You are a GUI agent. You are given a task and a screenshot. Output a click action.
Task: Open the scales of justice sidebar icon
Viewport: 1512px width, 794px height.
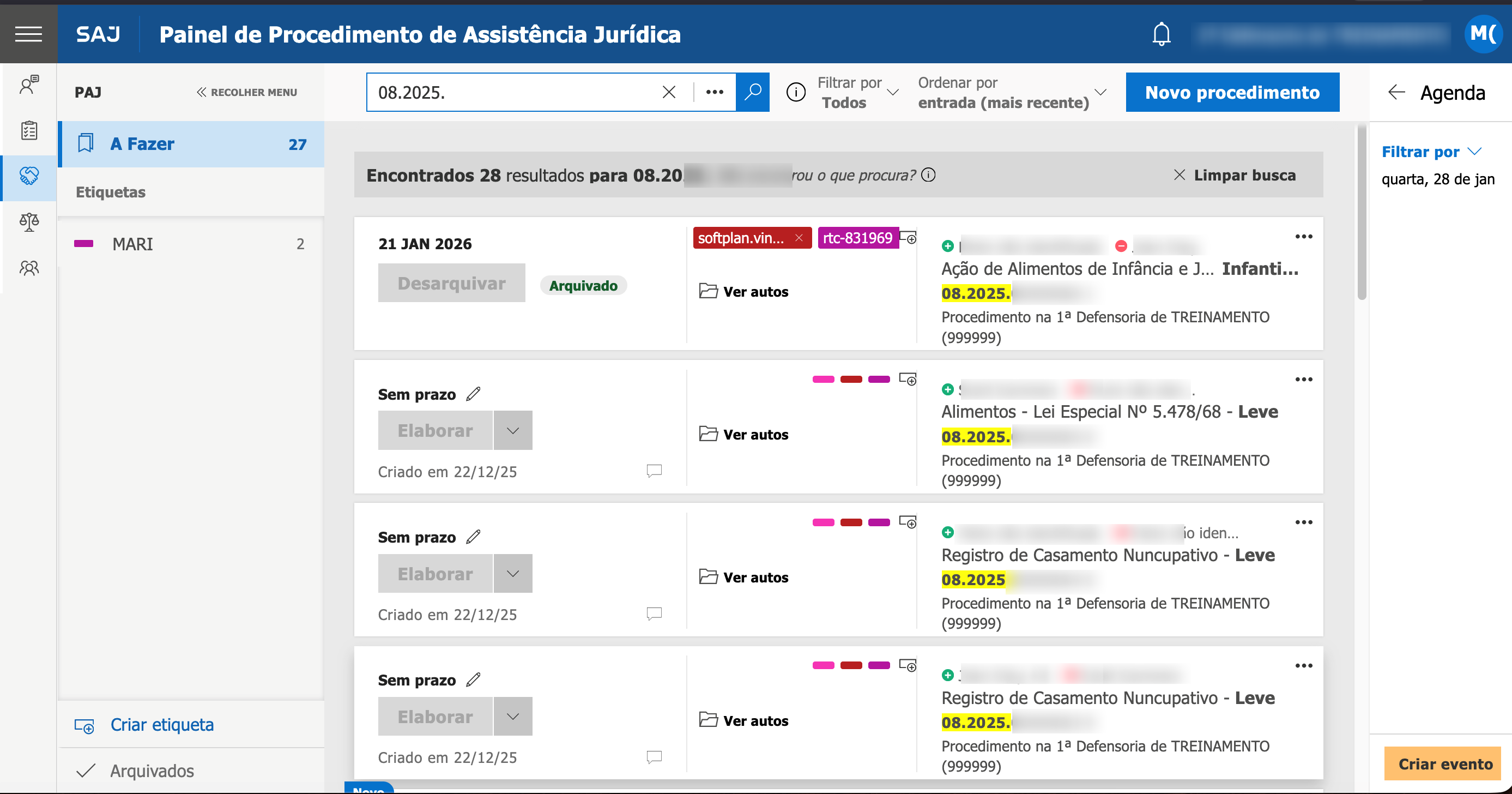click(x=29, y=221)
